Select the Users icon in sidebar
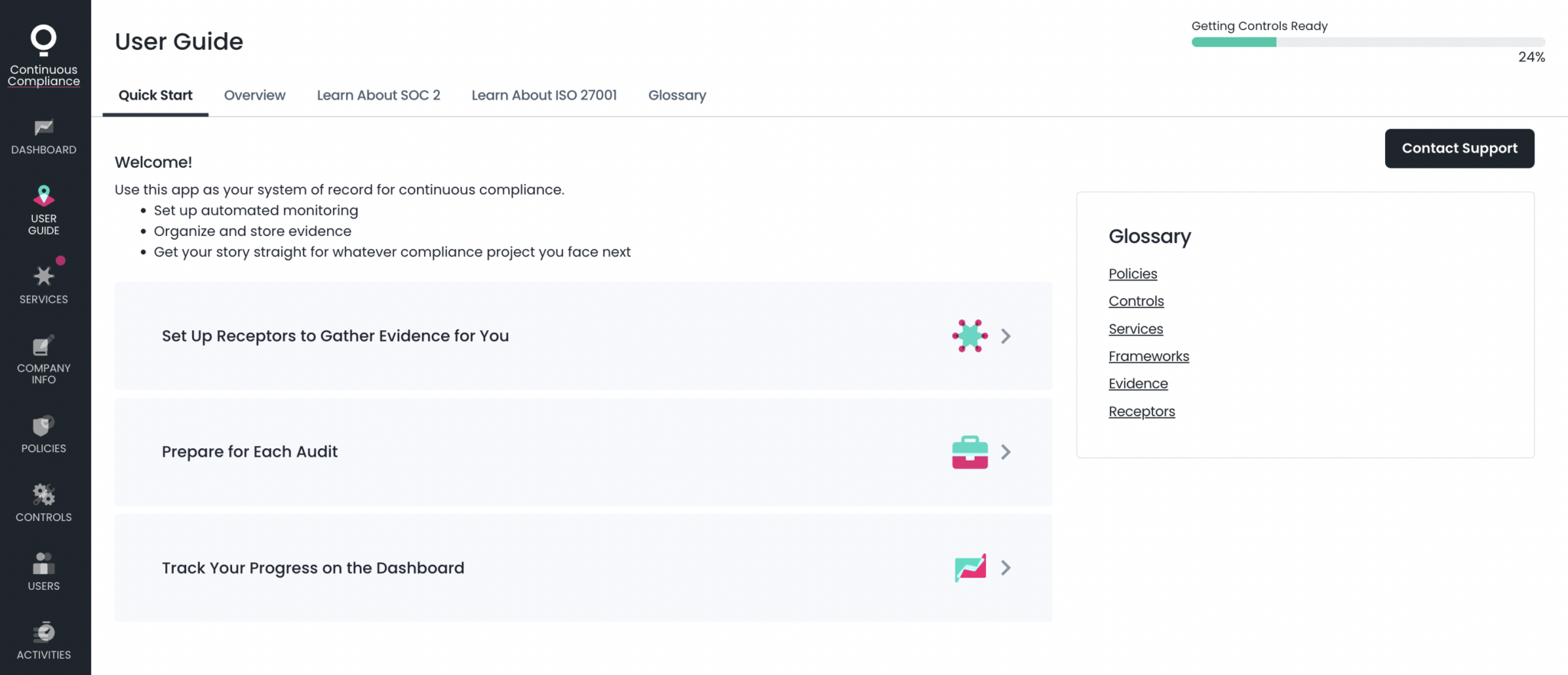1568x675 pixels. [44, 564]
